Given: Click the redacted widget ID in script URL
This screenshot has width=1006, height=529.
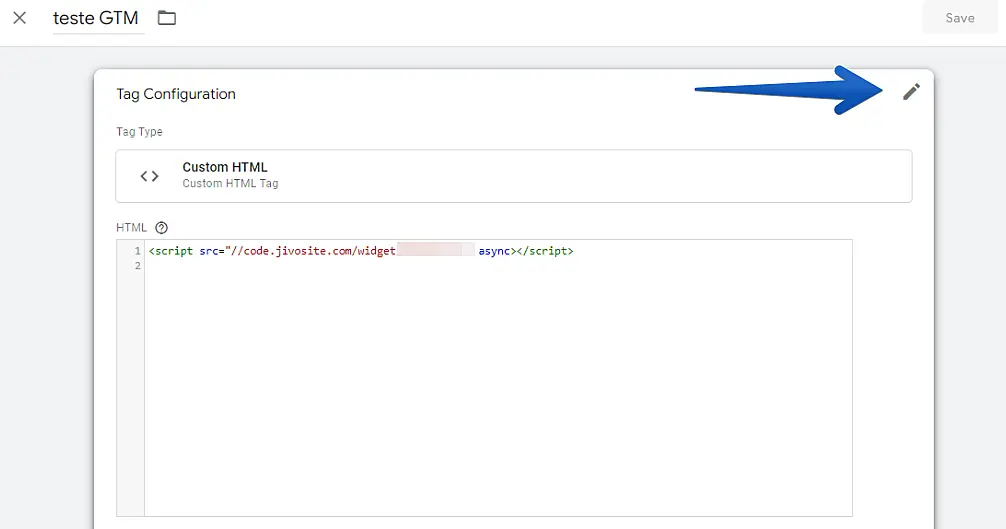Looking at the screenshot, I should click(435, 251).
